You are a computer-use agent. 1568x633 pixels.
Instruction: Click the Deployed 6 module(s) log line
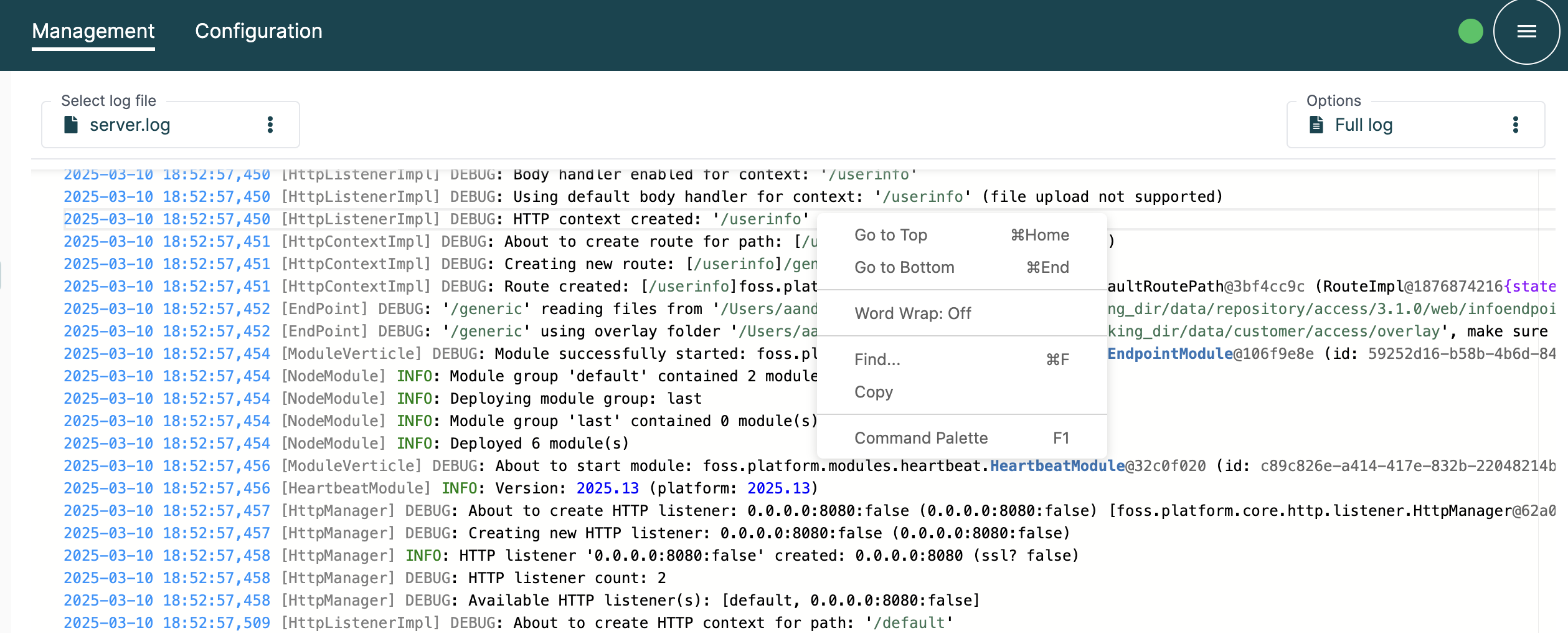point(539,444)
